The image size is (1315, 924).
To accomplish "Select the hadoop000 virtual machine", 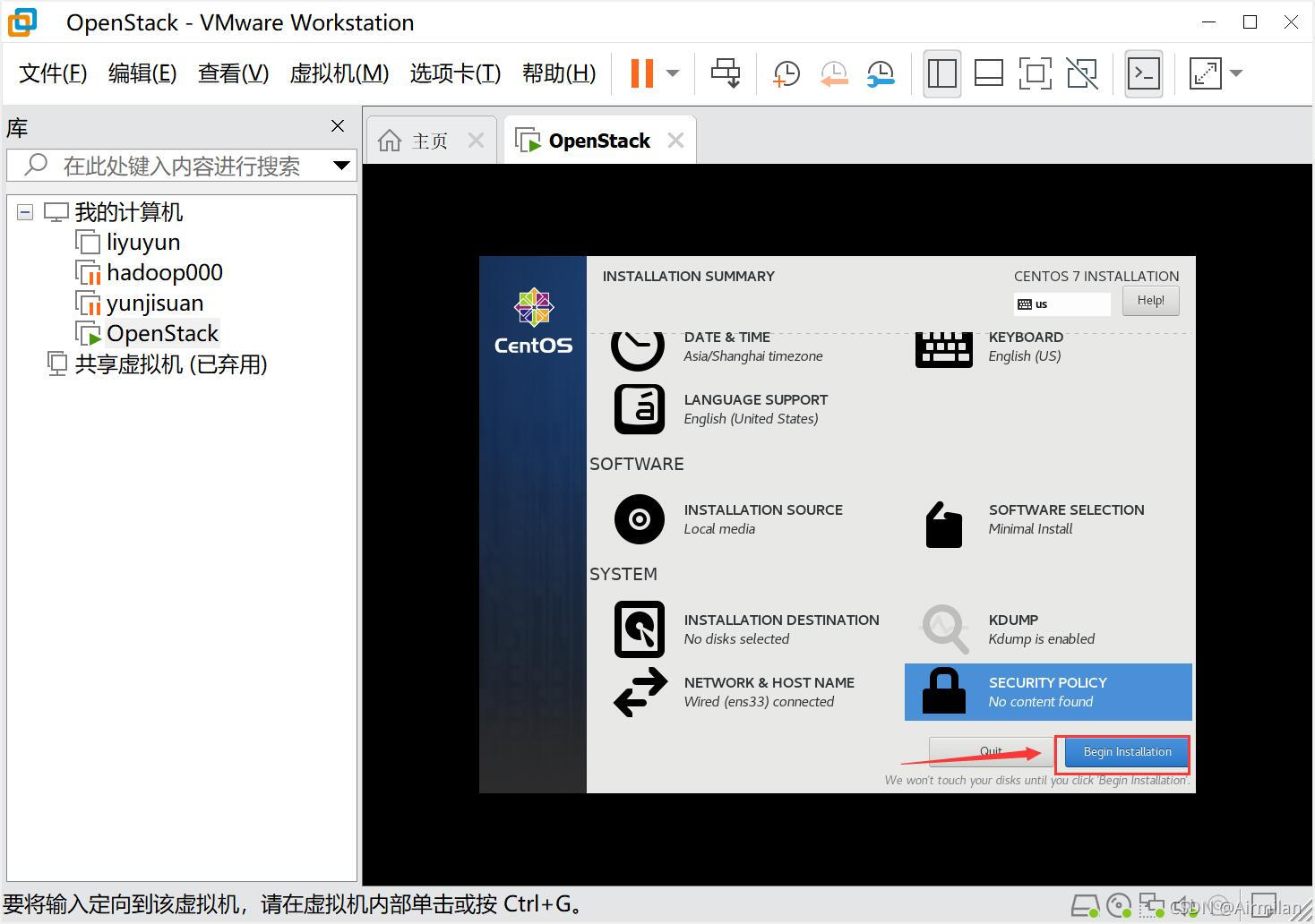I will coord(165,273).
